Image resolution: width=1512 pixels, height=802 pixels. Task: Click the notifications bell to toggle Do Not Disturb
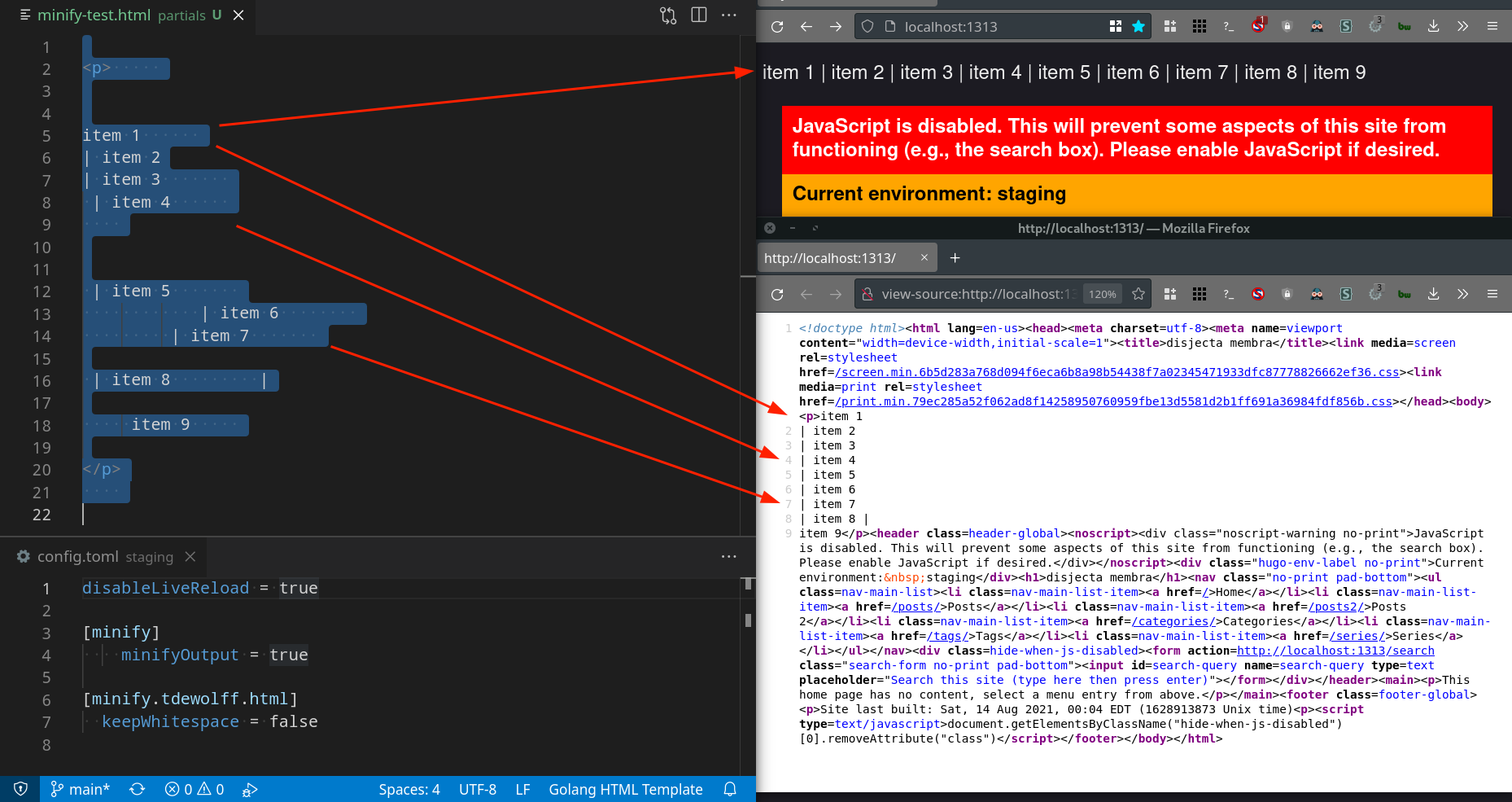(729, 789)
